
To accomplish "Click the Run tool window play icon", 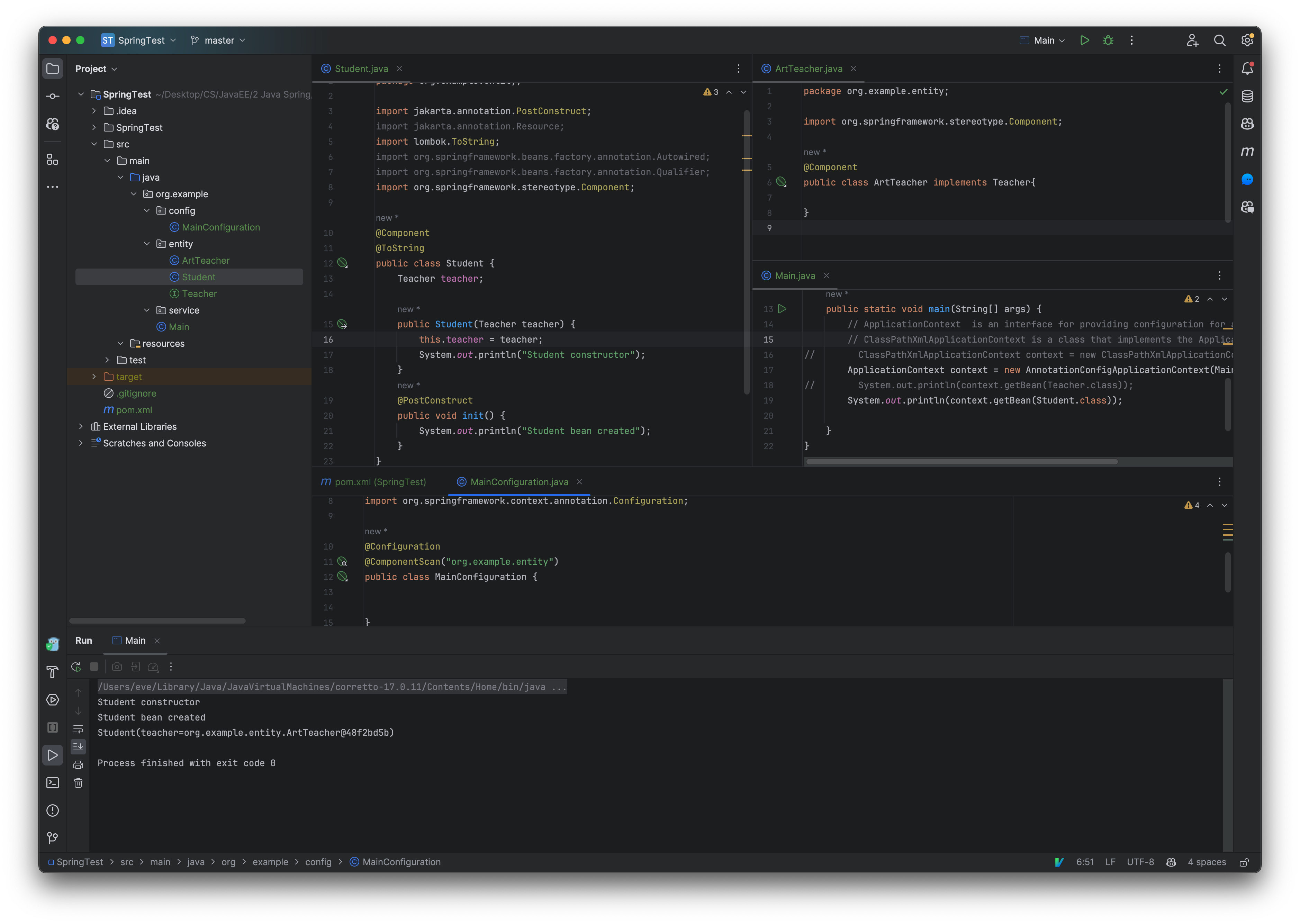I will coord(52,755).
